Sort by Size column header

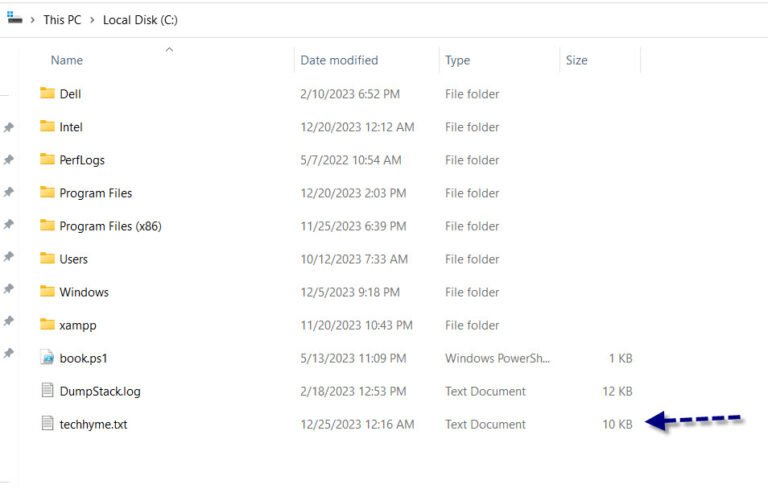576,60
